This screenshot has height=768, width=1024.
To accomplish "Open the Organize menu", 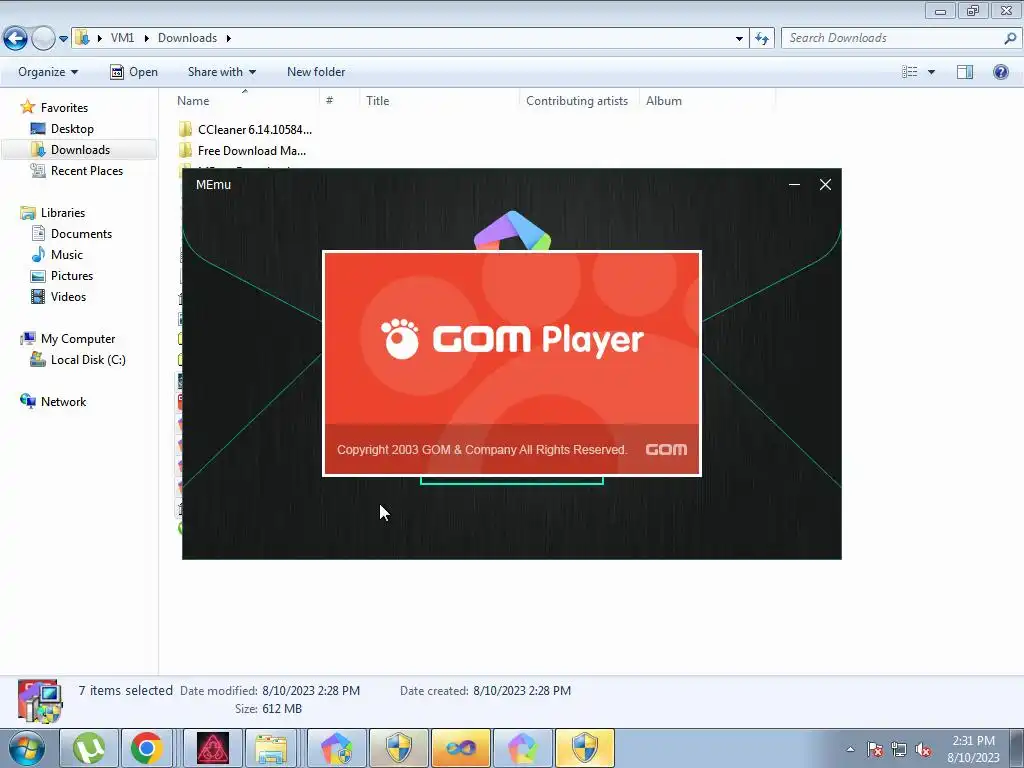I will pos(48,72).
